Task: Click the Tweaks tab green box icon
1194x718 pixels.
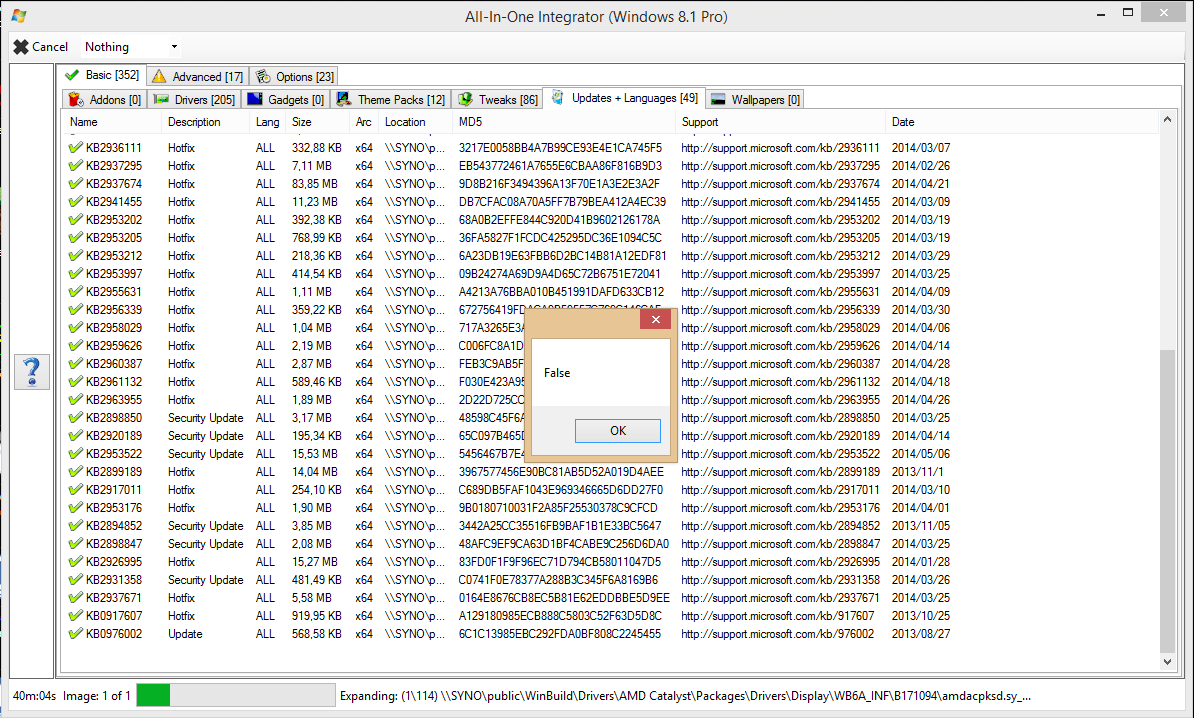Action: 465,100
